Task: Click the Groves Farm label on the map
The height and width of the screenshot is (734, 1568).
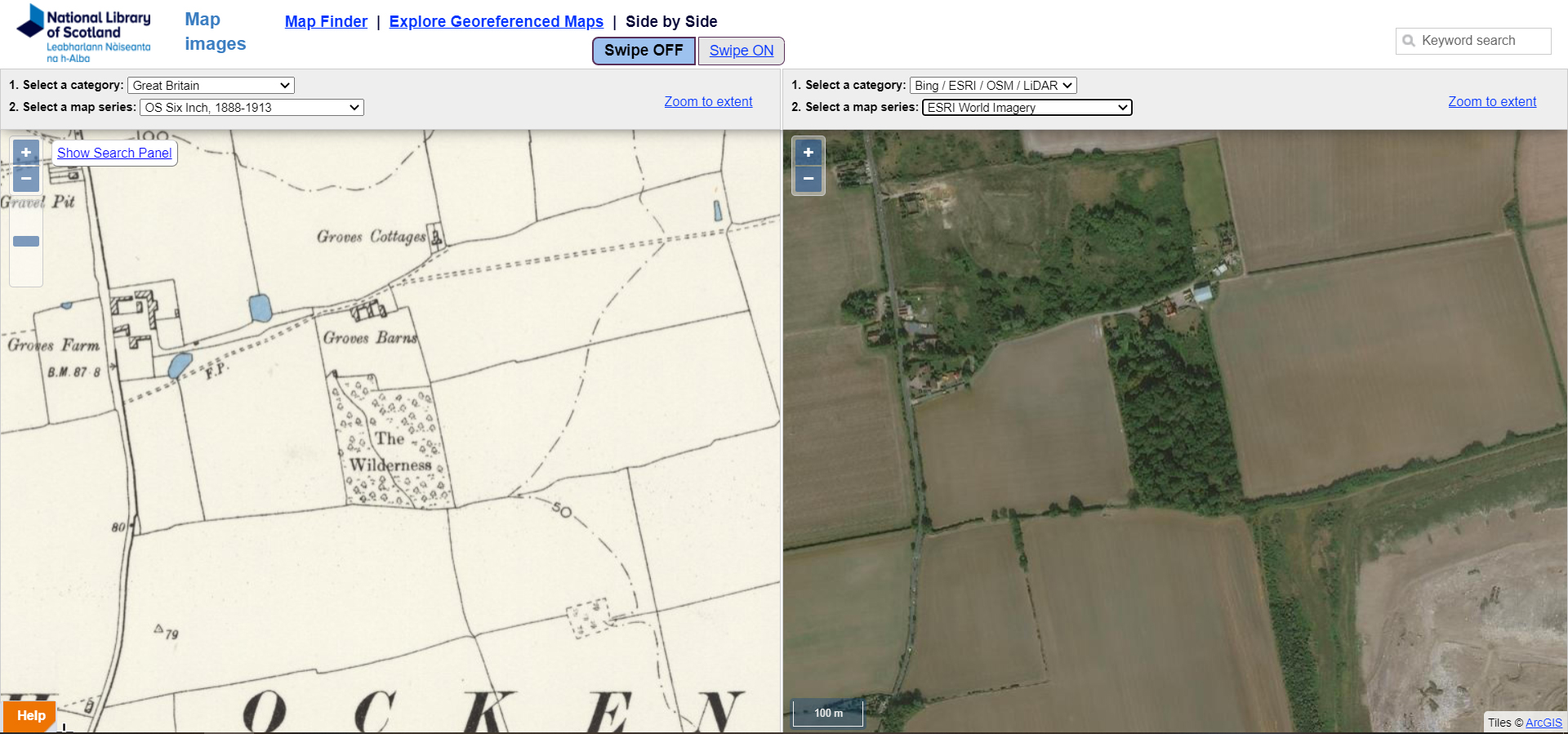Action: point(54,345)
